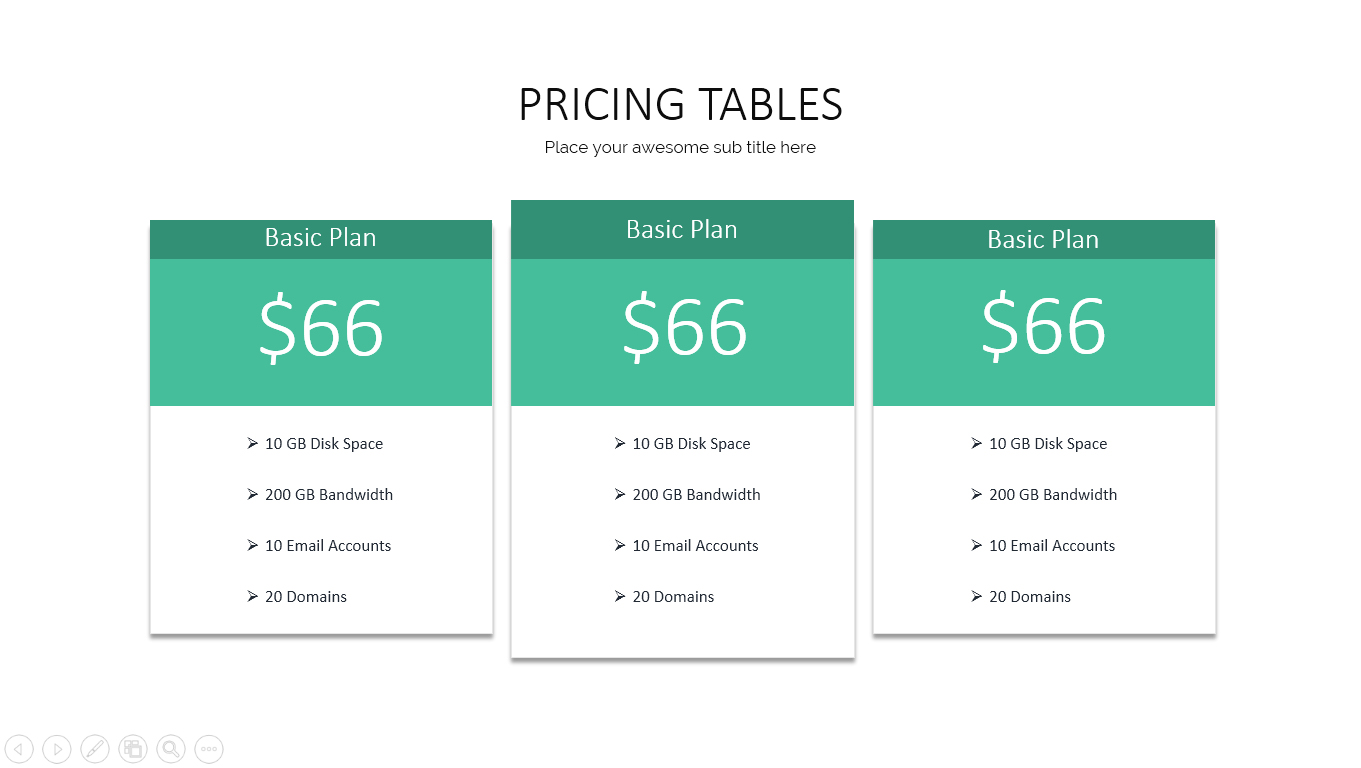Image resolution: width=1361 pixels, height=768 pixels.
Task: Click 200 GB Bandwidth in middle card
Action: tap(696, 495)
